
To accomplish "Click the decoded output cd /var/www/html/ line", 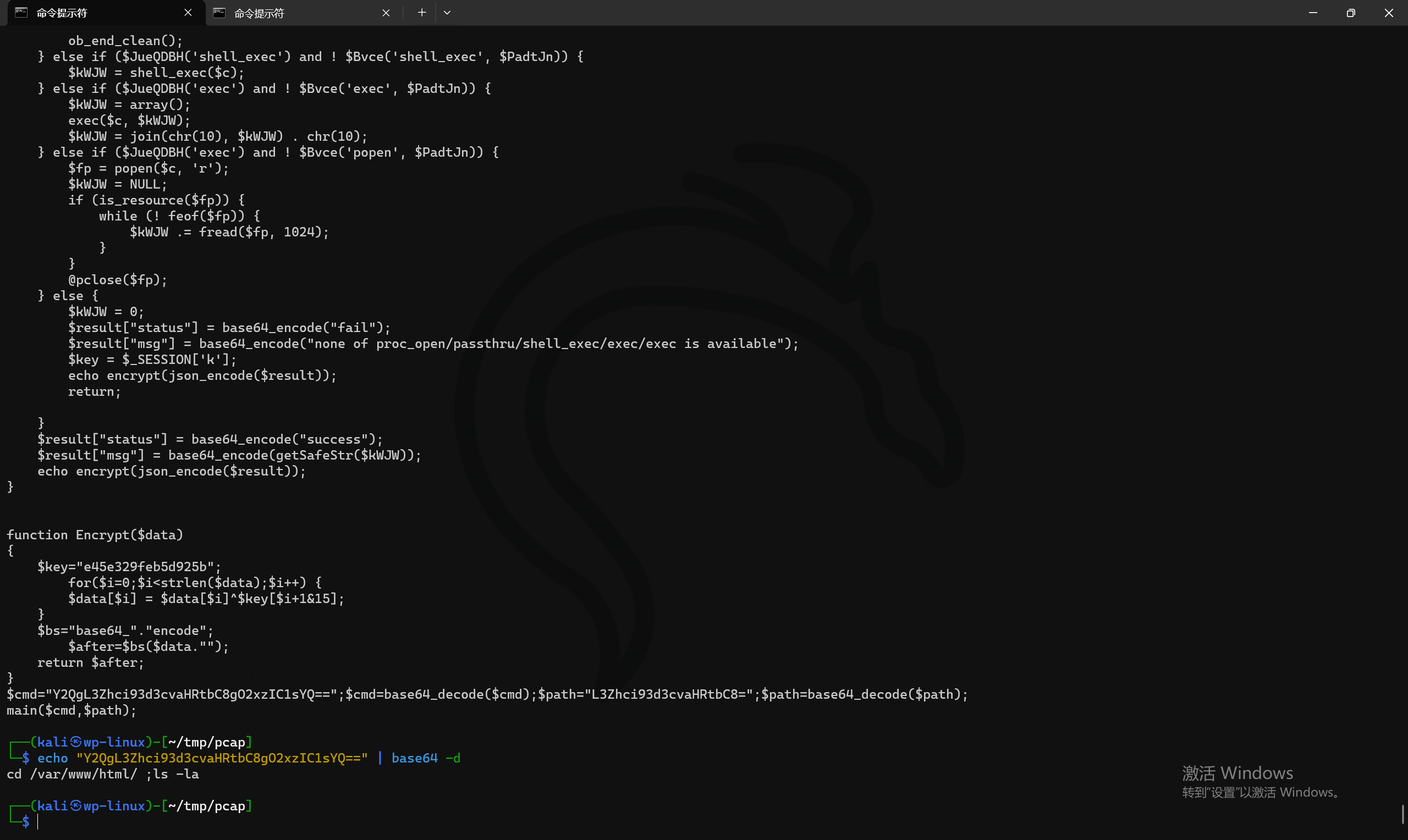I will 102,774.
